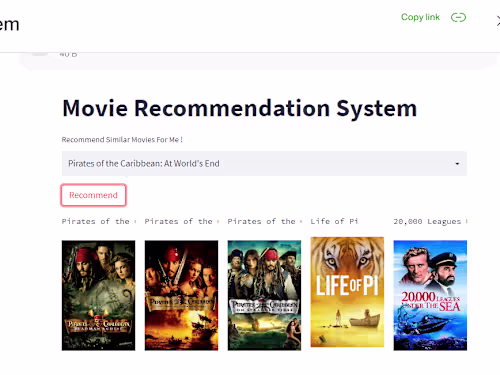Click the Recommend Similar Movies For Me label

click(x=122, y=140)
